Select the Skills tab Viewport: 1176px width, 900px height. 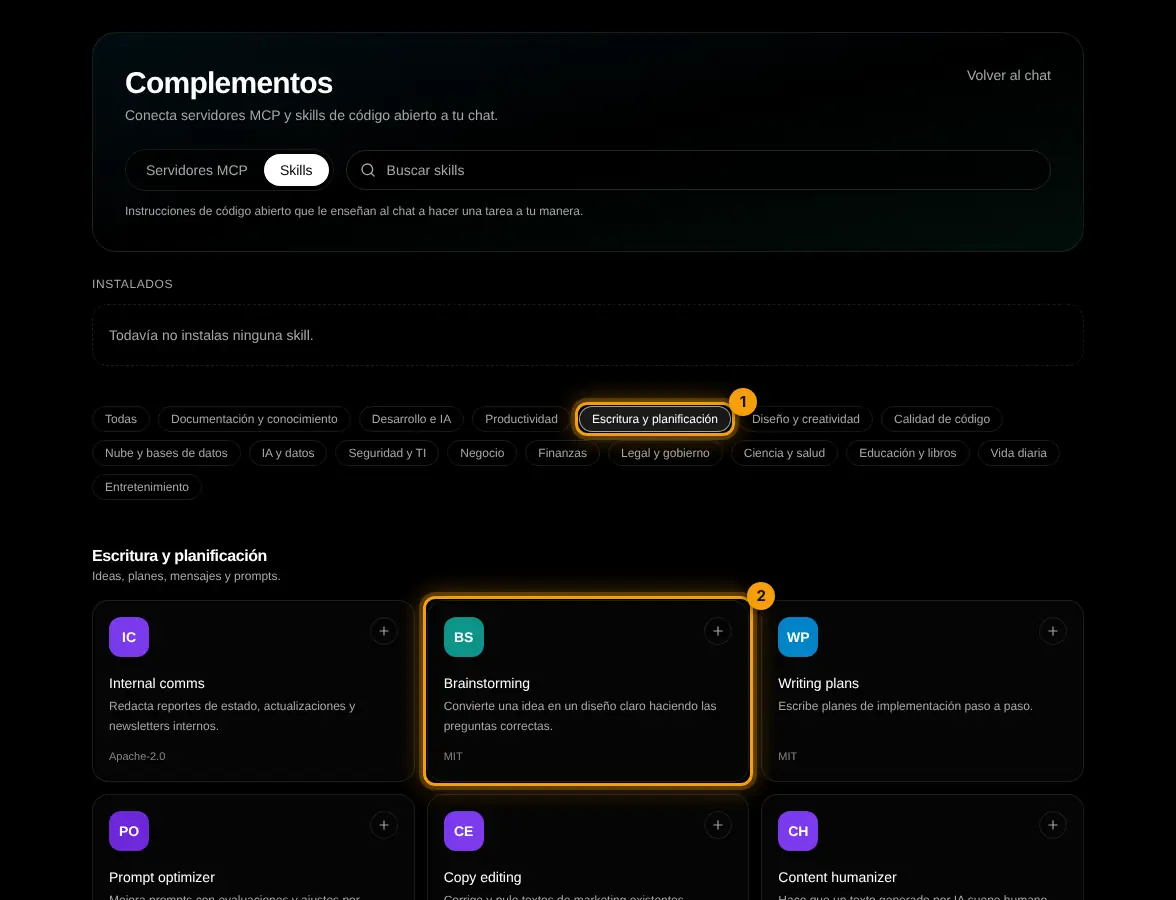[x=296, y=170]
